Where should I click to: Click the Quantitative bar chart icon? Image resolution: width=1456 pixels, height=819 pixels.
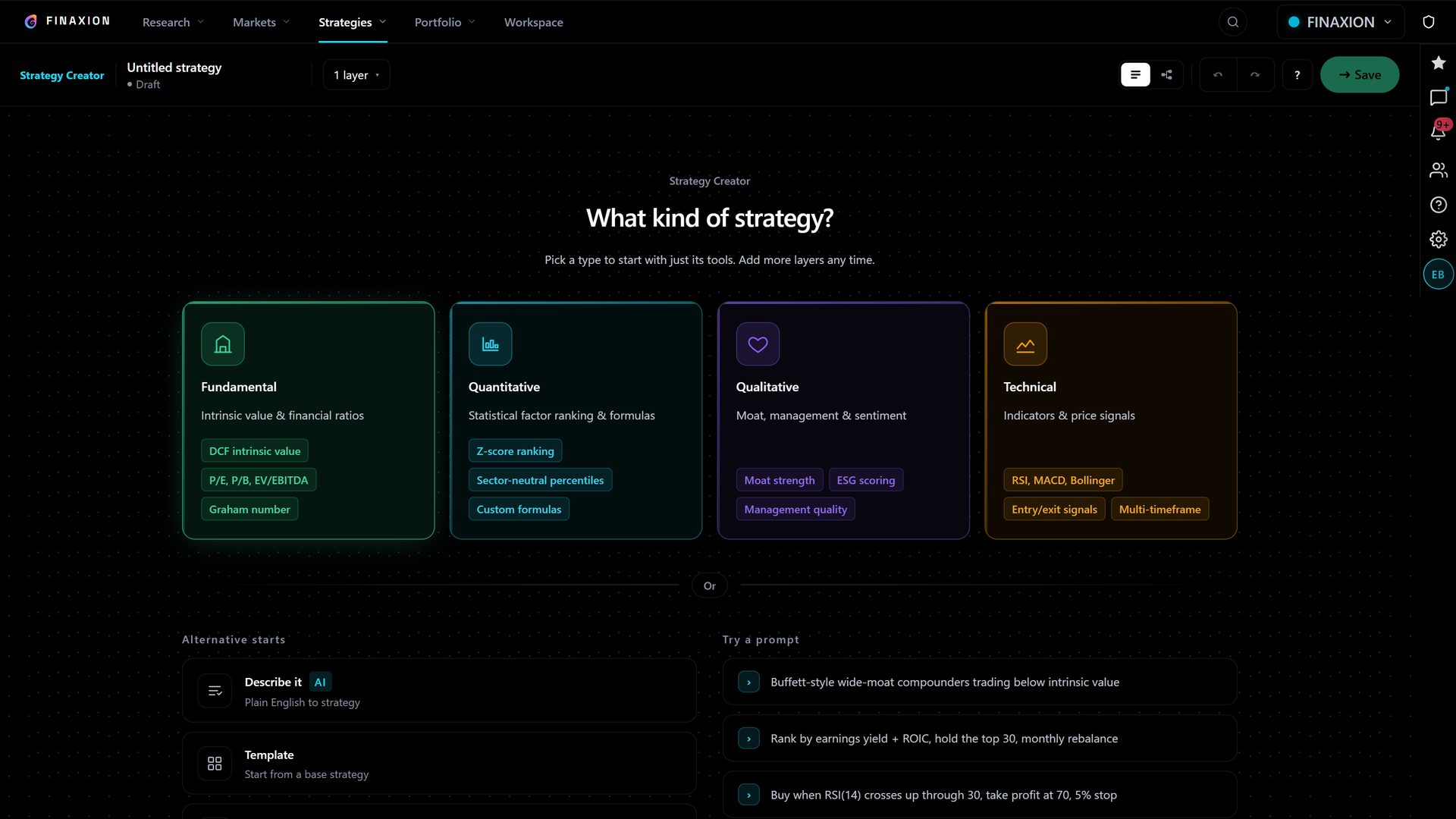[x=491, y=344]
